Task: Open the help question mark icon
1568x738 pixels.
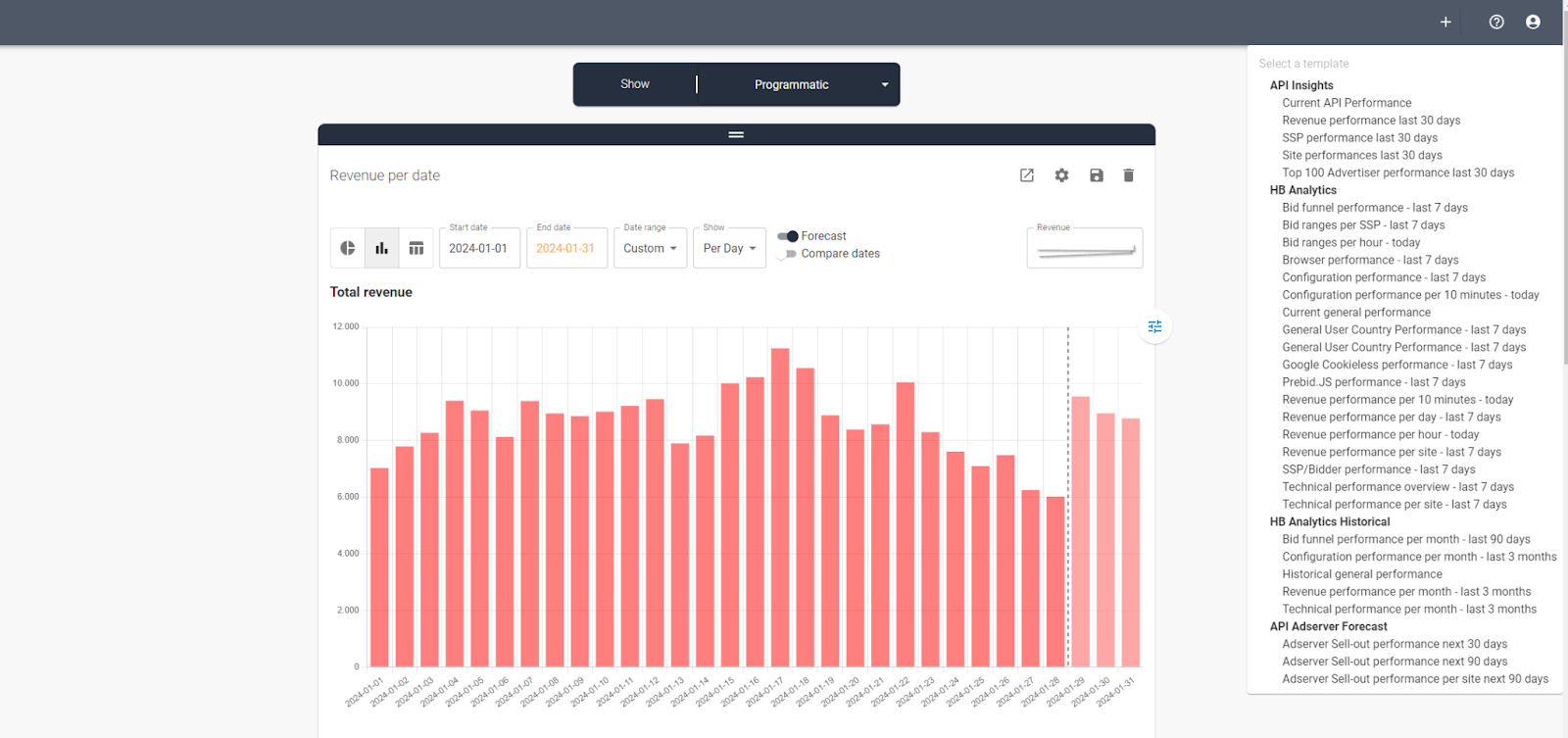Action: pos(1496,22)
